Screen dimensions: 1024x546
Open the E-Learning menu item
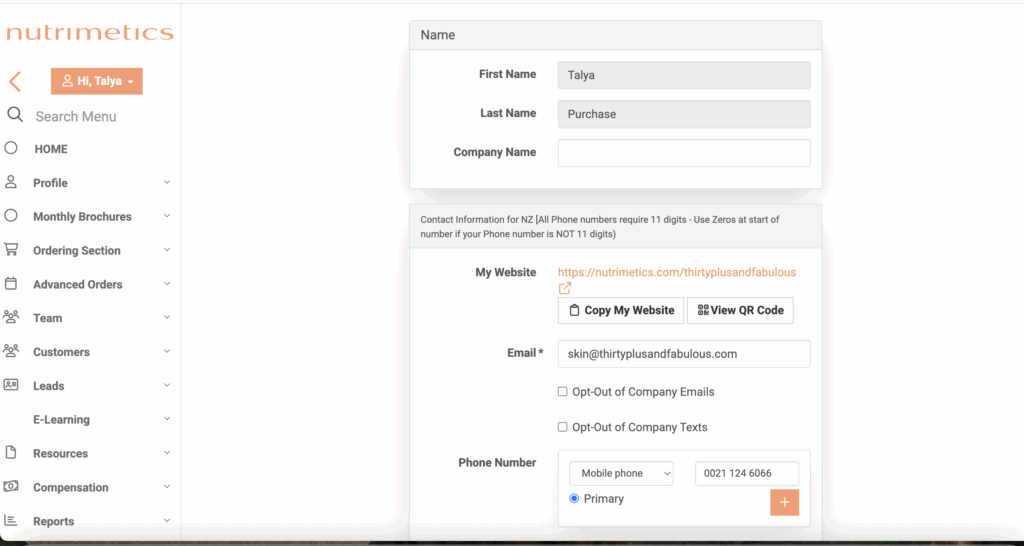[x=61, y=419]
